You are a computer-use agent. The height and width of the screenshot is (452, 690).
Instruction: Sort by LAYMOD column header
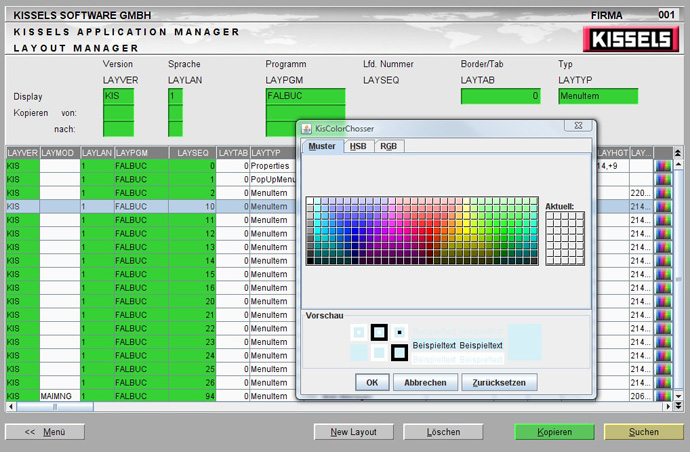60,153
